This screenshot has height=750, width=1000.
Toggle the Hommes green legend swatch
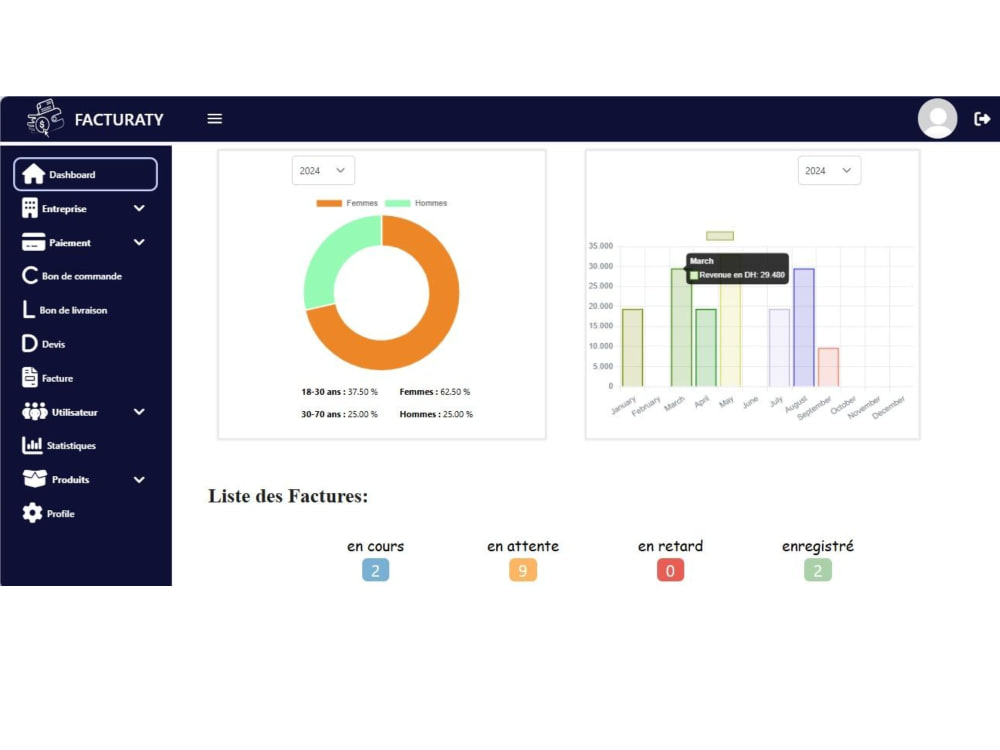(397, 203)
